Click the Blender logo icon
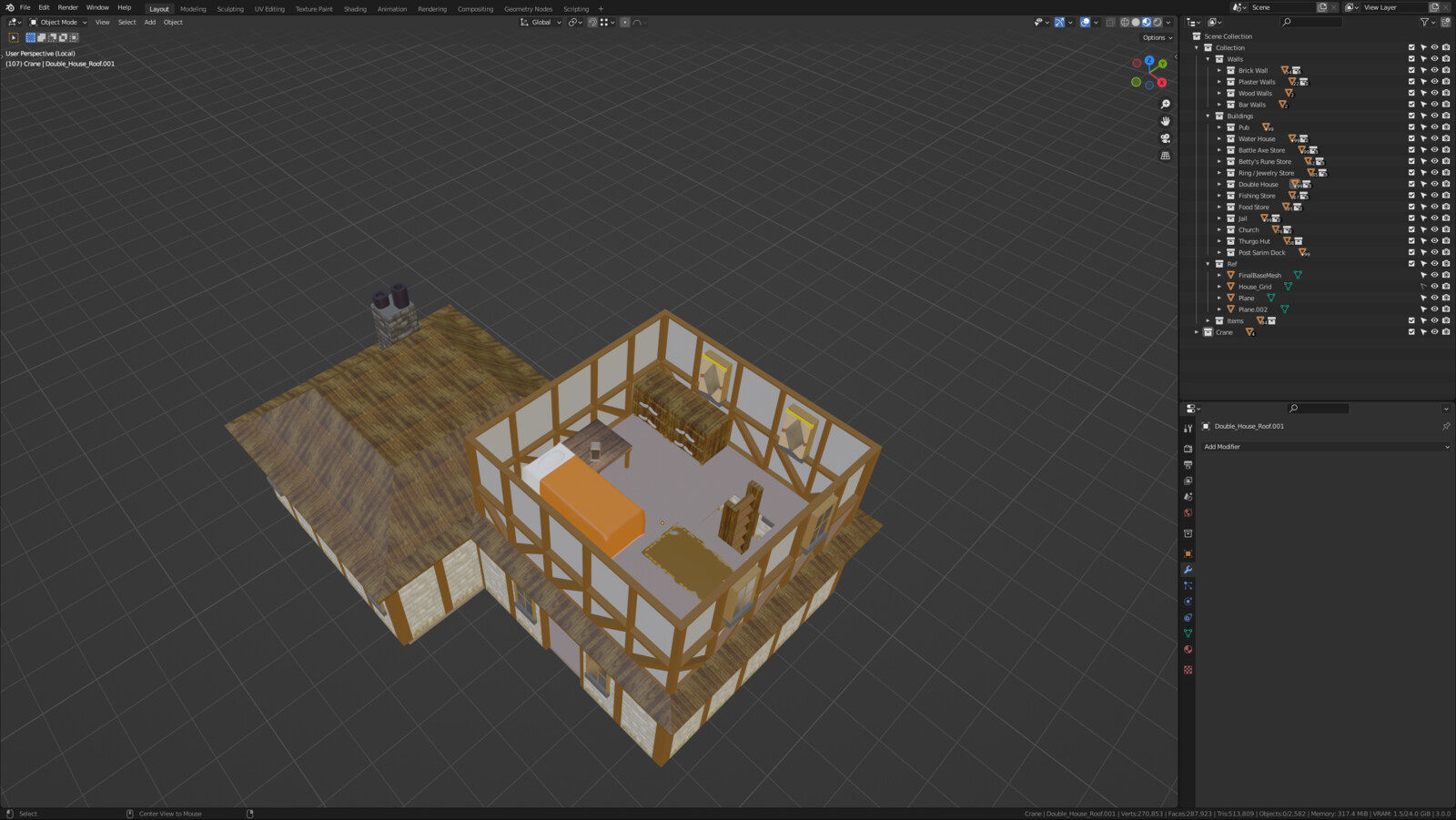Screen dimensions: 1456x820 point(9,7)
